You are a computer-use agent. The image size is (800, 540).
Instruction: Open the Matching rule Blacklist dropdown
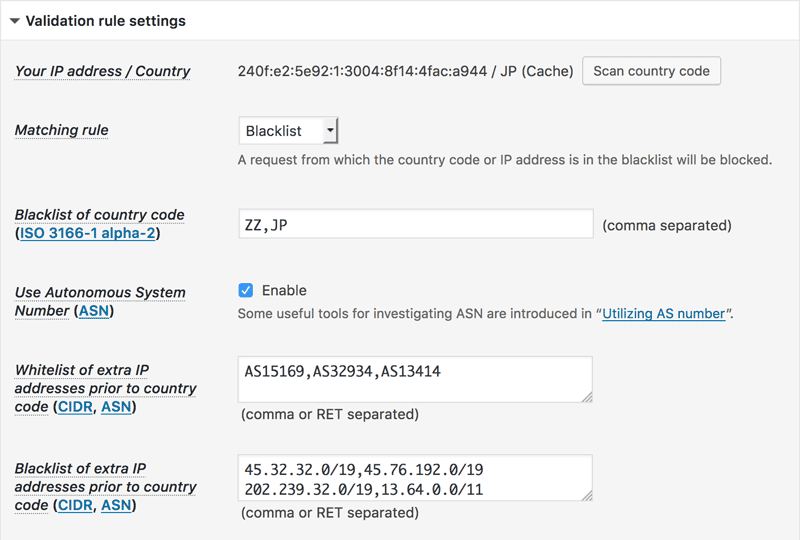pos(288,131)
